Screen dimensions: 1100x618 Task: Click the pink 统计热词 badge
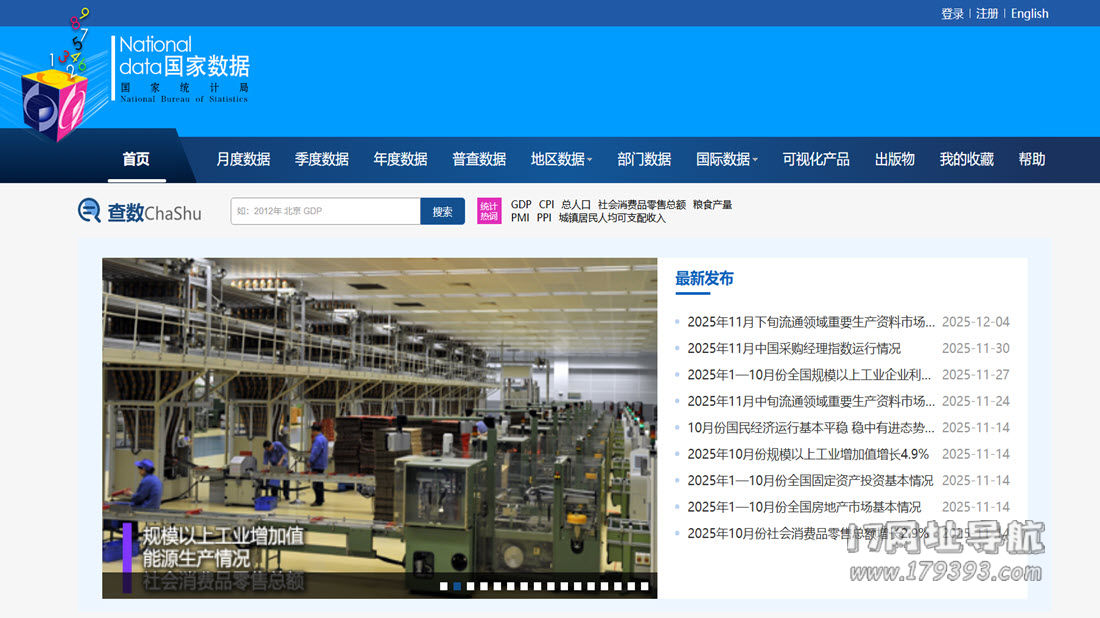click(489, 211)
